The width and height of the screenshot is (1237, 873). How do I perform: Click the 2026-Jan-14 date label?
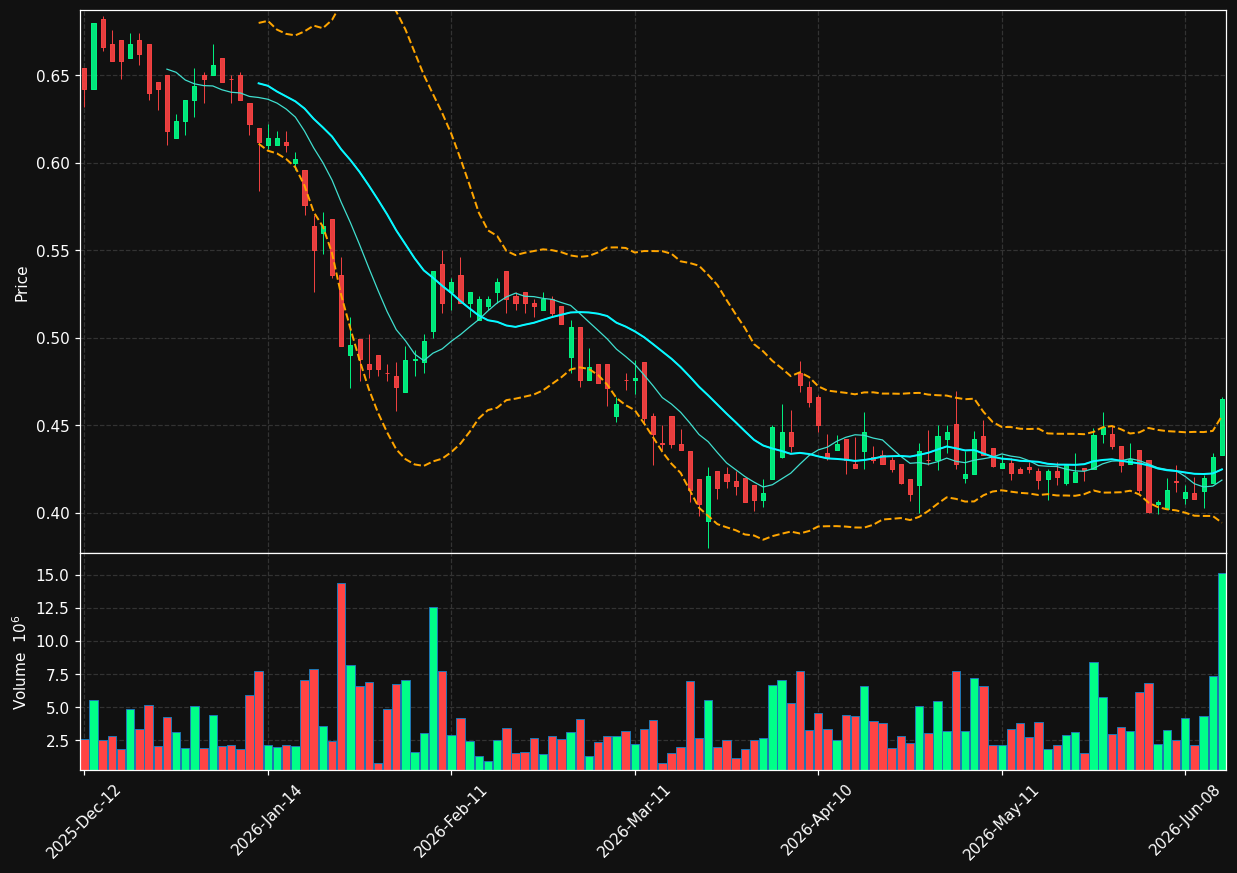click(267, 821)
